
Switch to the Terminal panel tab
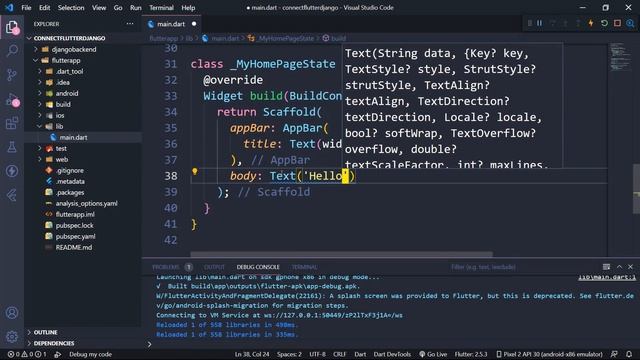click(304, 267)
